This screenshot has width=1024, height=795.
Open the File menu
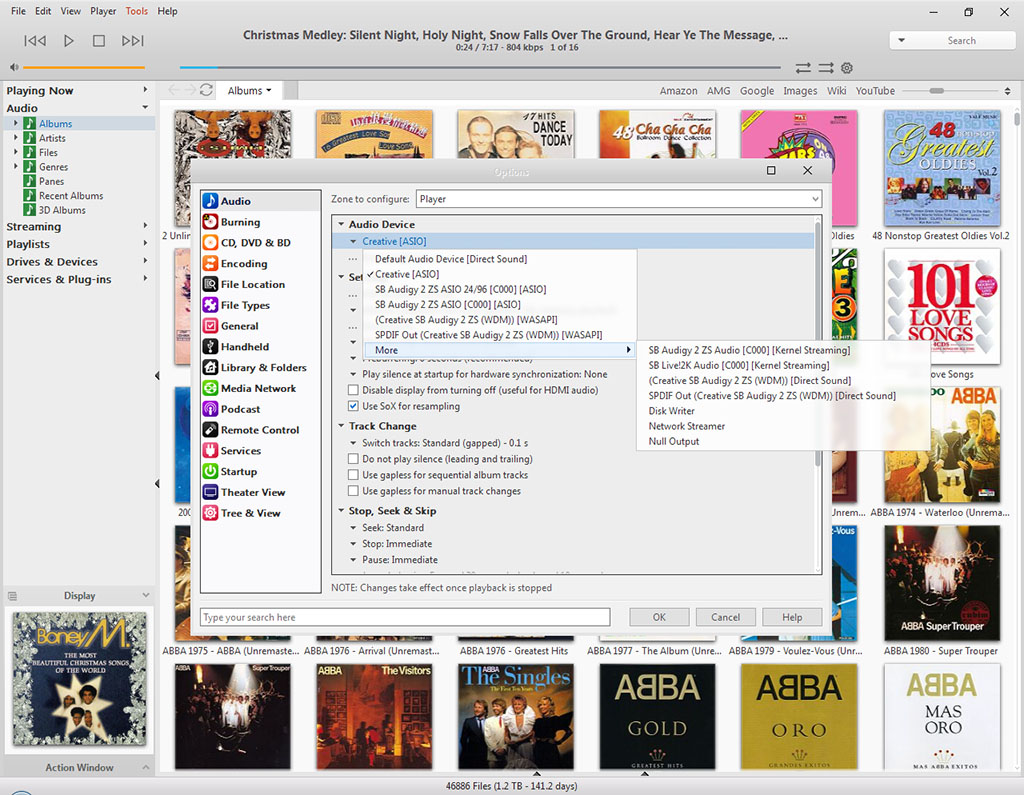(18, 11)
